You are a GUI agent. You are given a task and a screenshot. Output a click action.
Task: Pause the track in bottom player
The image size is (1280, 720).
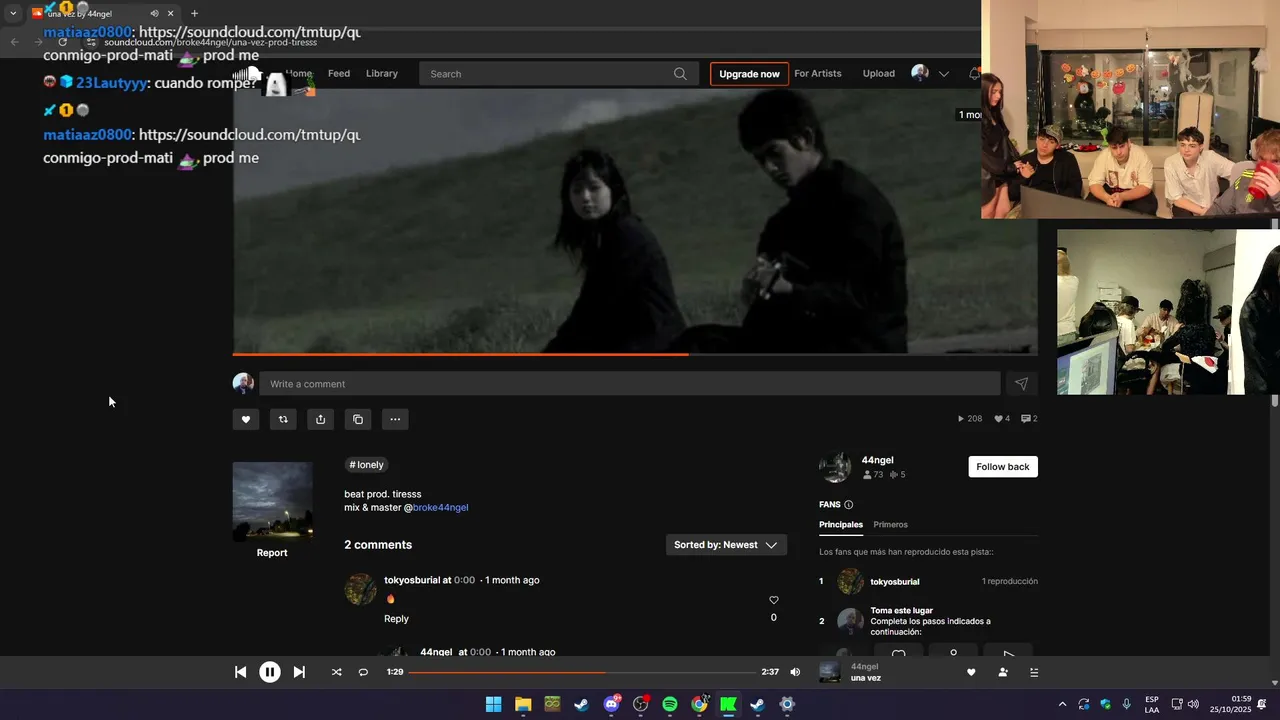270,672
